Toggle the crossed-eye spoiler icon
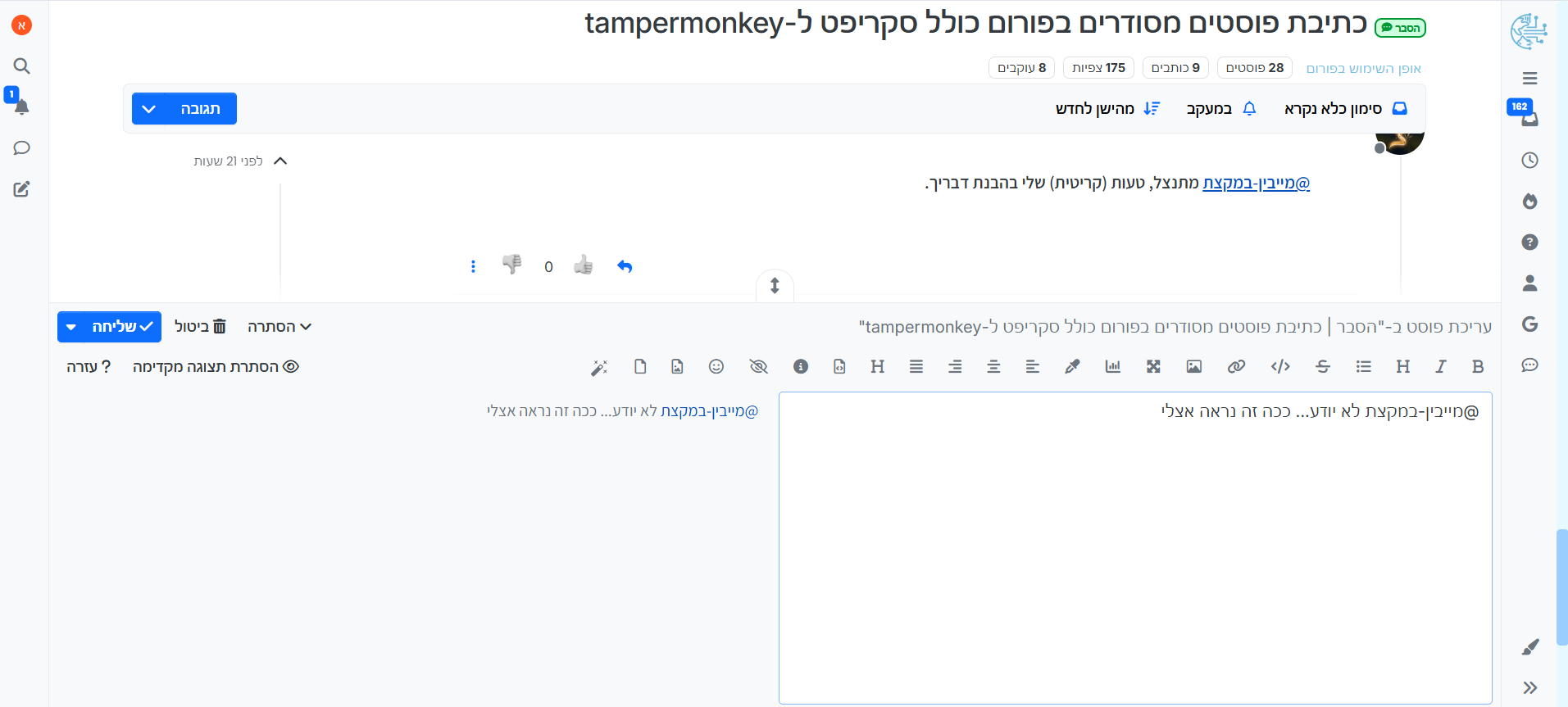Image resolution: width=1568 pixels, height=707 pixels. coord(759,367)
